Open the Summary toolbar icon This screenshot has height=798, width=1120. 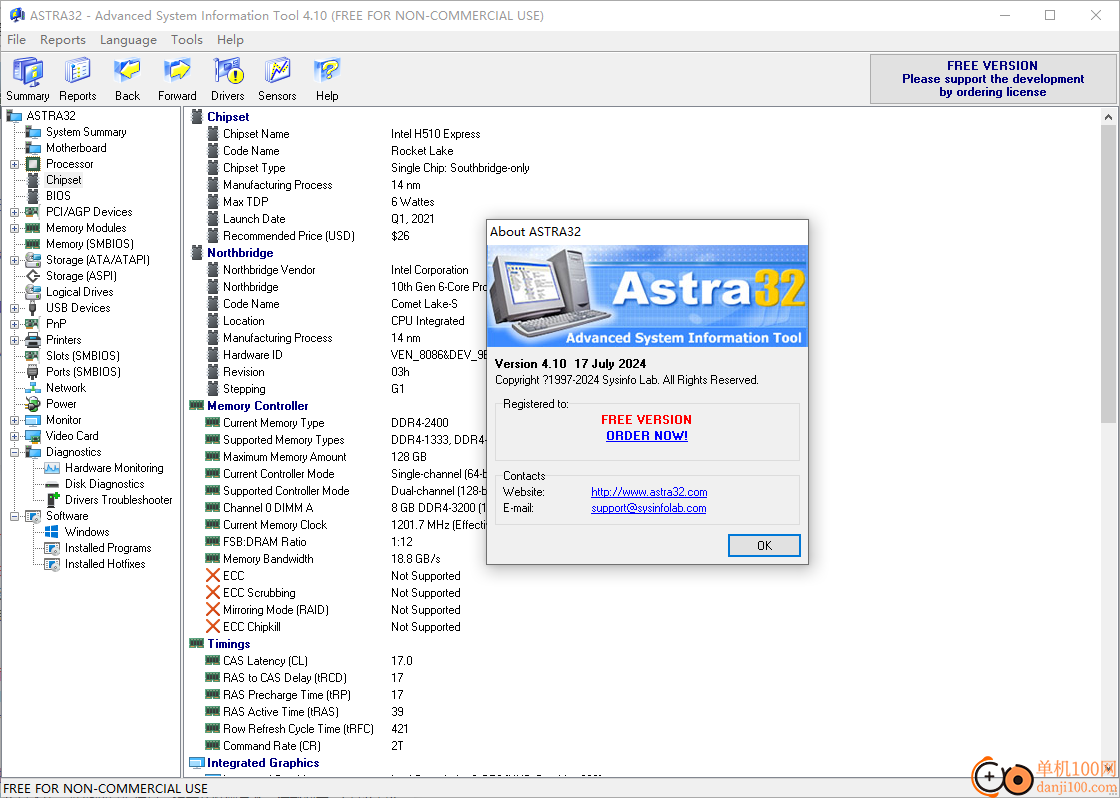coord(28,80)
